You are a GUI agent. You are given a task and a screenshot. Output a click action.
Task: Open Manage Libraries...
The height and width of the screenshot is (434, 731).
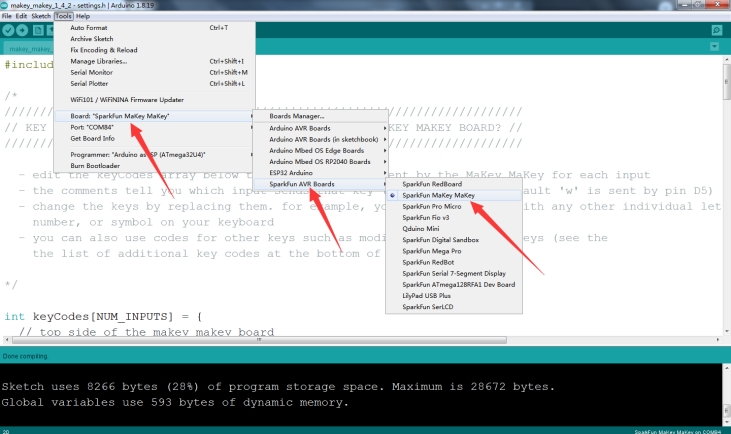pos(155,61)
